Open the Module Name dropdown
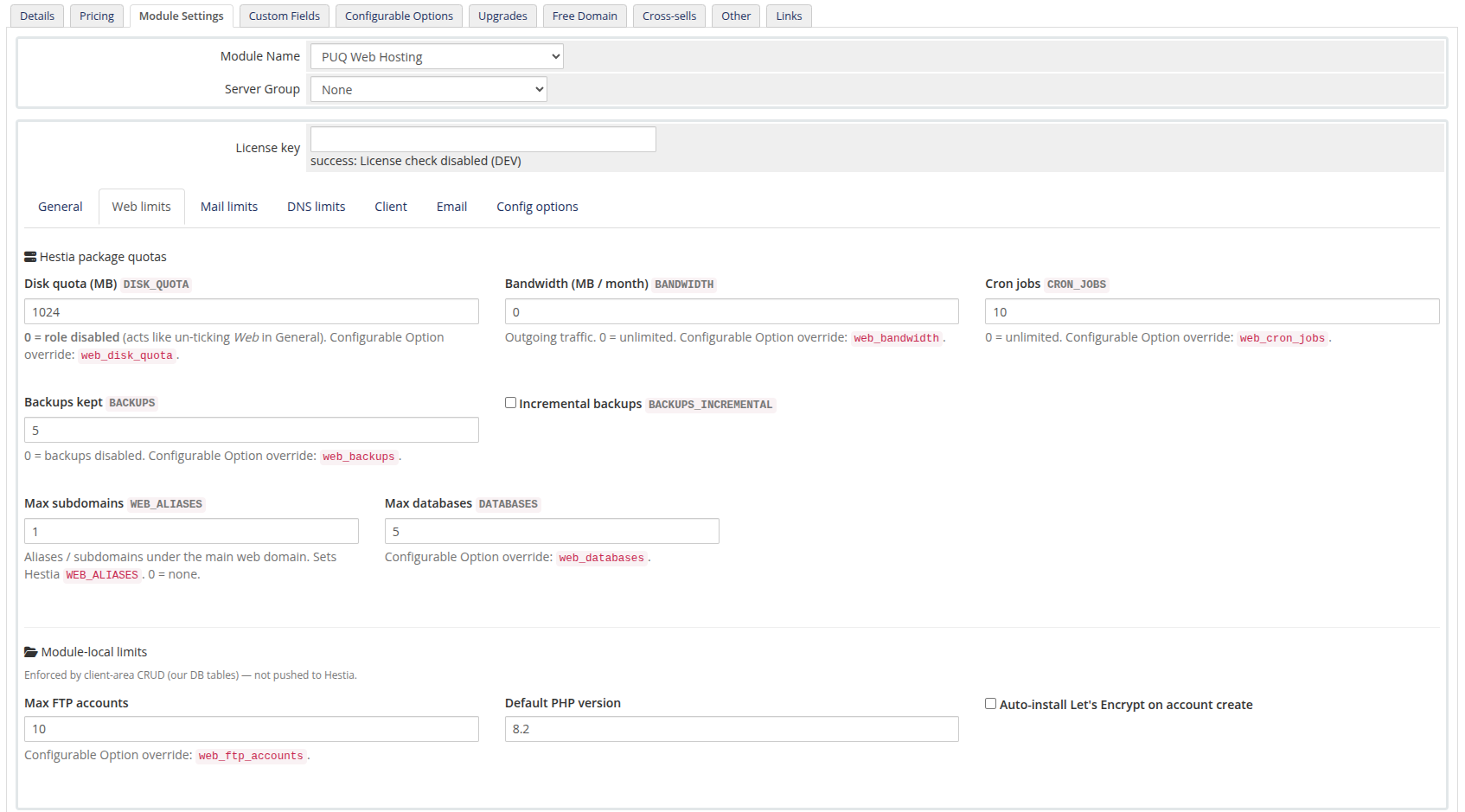Viewport: 1465px width, 812px height. (437, 57)
